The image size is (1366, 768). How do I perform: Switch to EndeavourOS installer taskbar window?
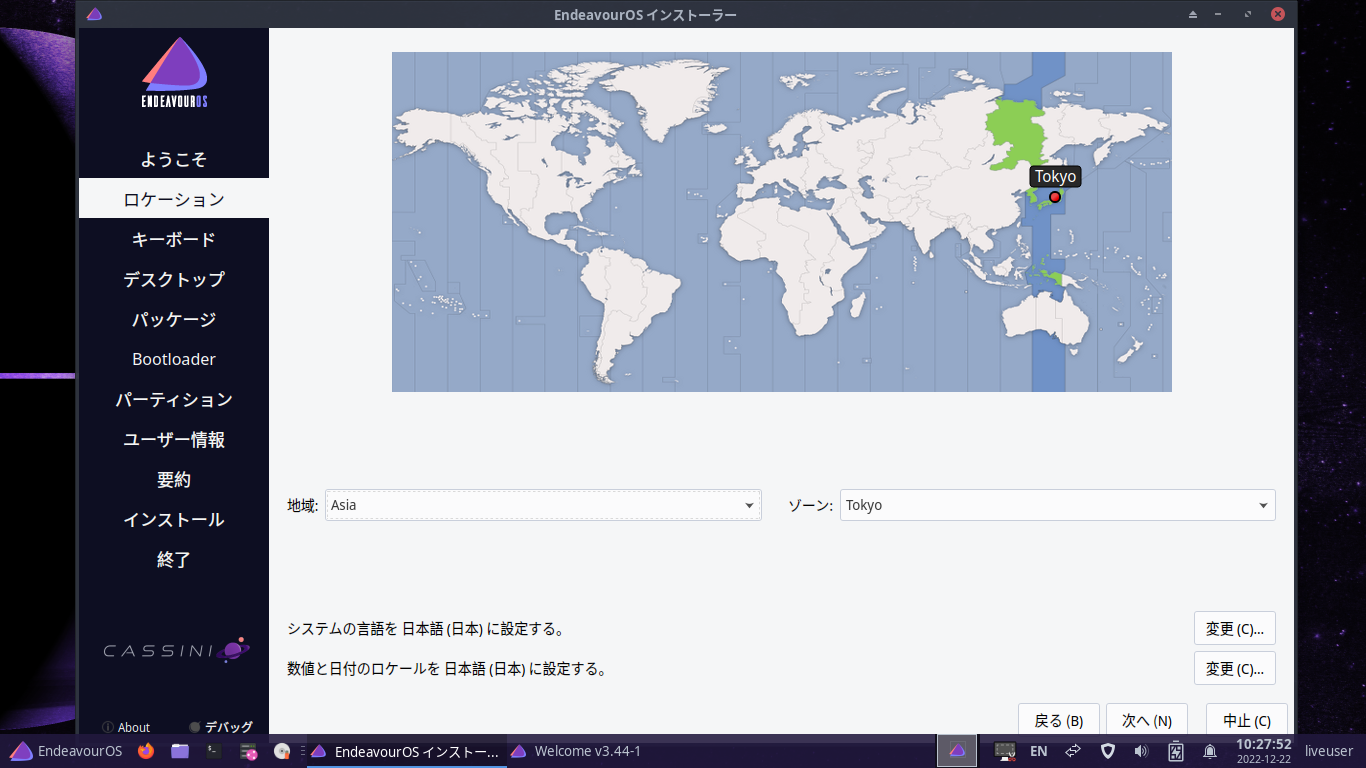[x=405, y=751]
